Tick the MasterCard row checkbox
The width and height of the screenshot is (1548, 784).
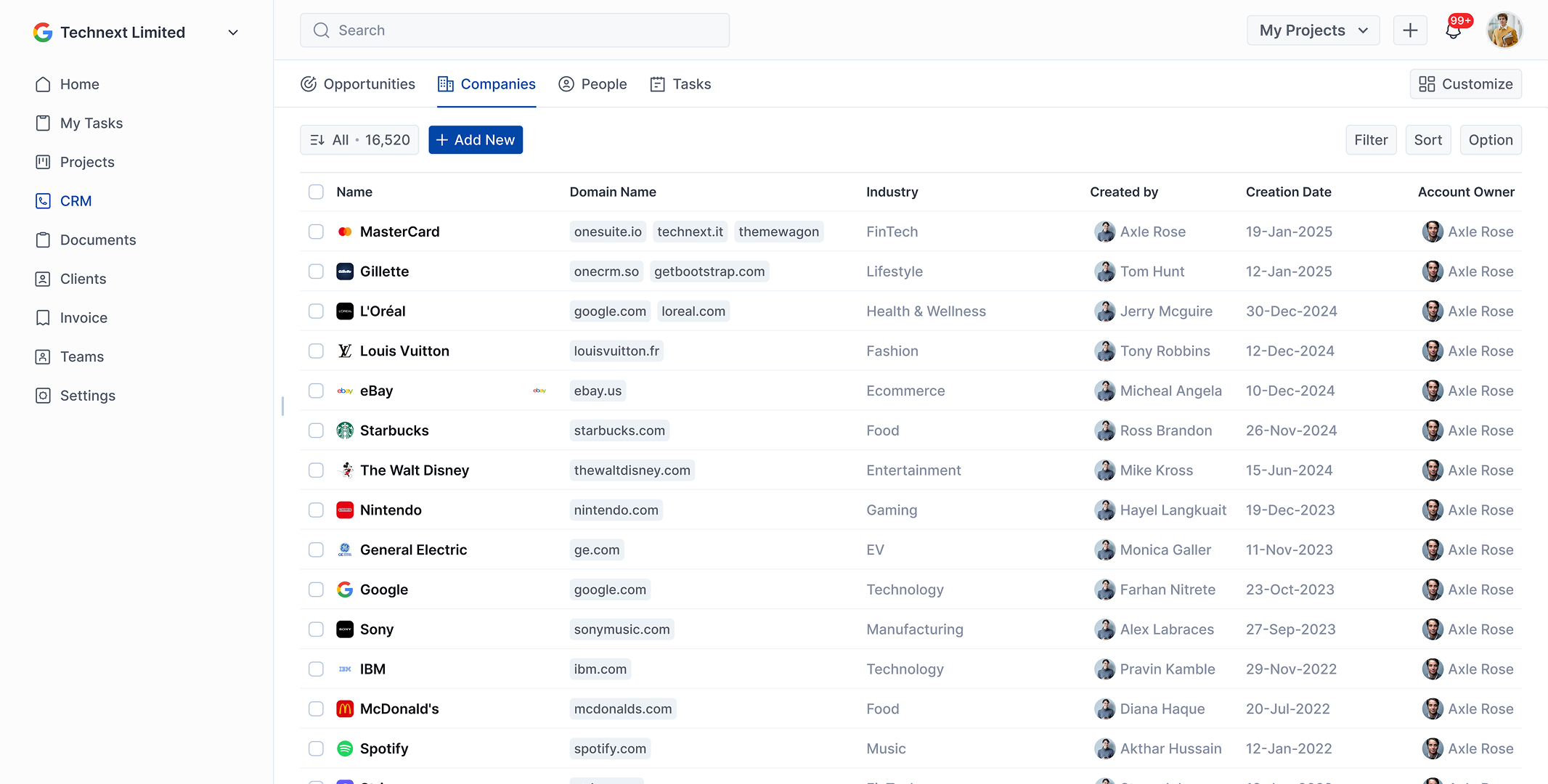316,232
